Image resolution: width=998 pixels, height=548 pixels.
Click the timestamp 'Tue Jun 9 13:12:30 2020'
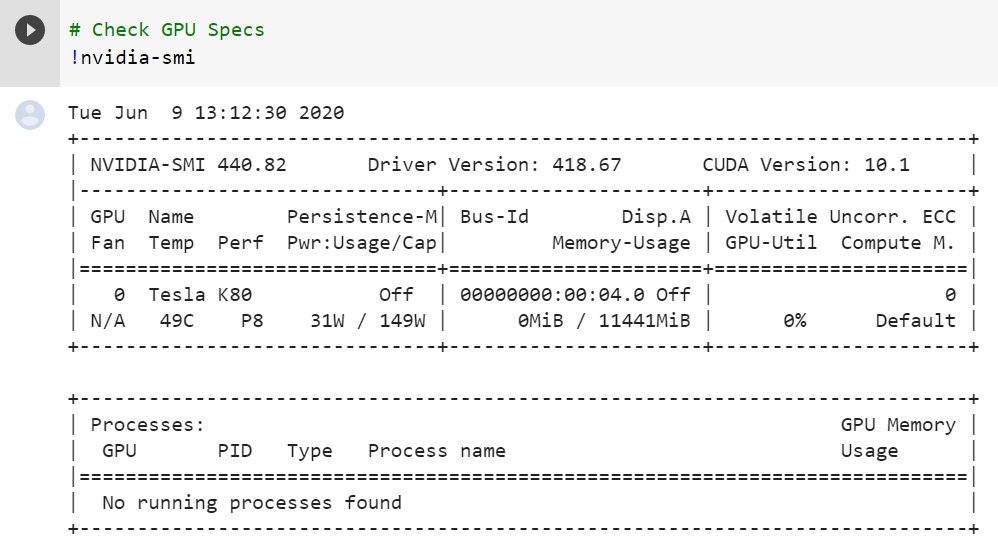click(206, 113)
